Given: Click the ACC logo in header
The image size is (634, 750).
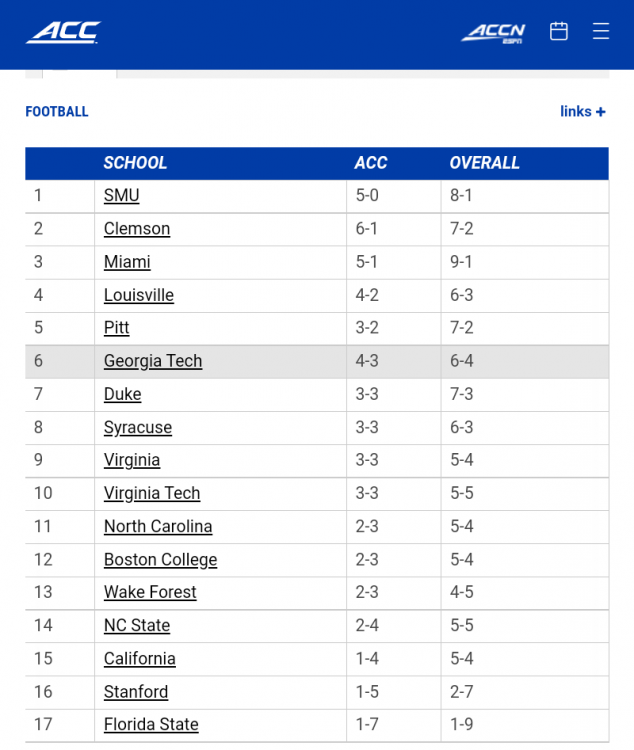Looking at the screenshot, I should (63, 32).
